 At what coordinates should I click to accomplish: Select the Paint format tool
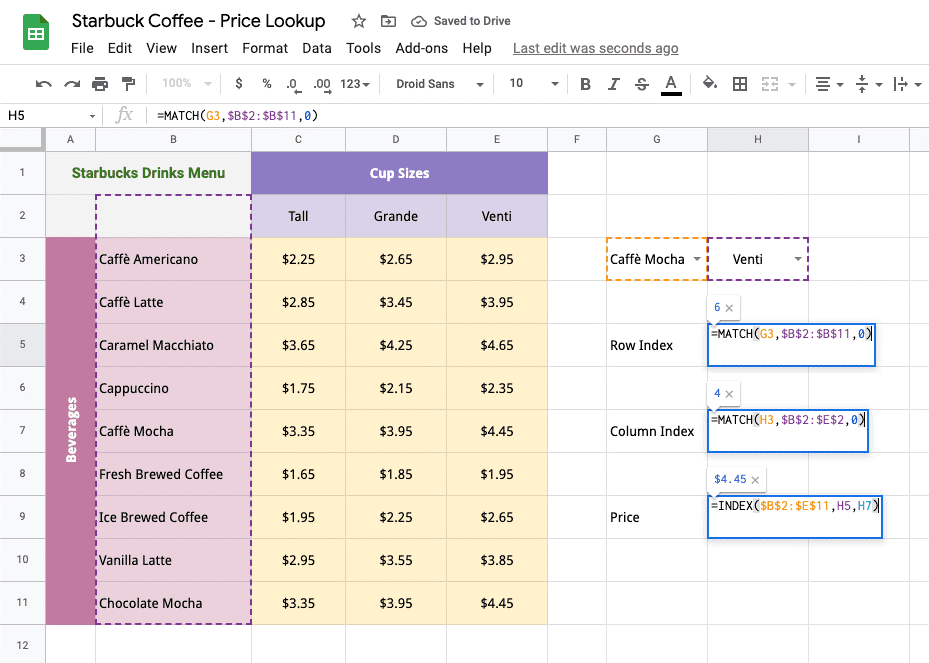pyautogui.click(x=128, y=84)
